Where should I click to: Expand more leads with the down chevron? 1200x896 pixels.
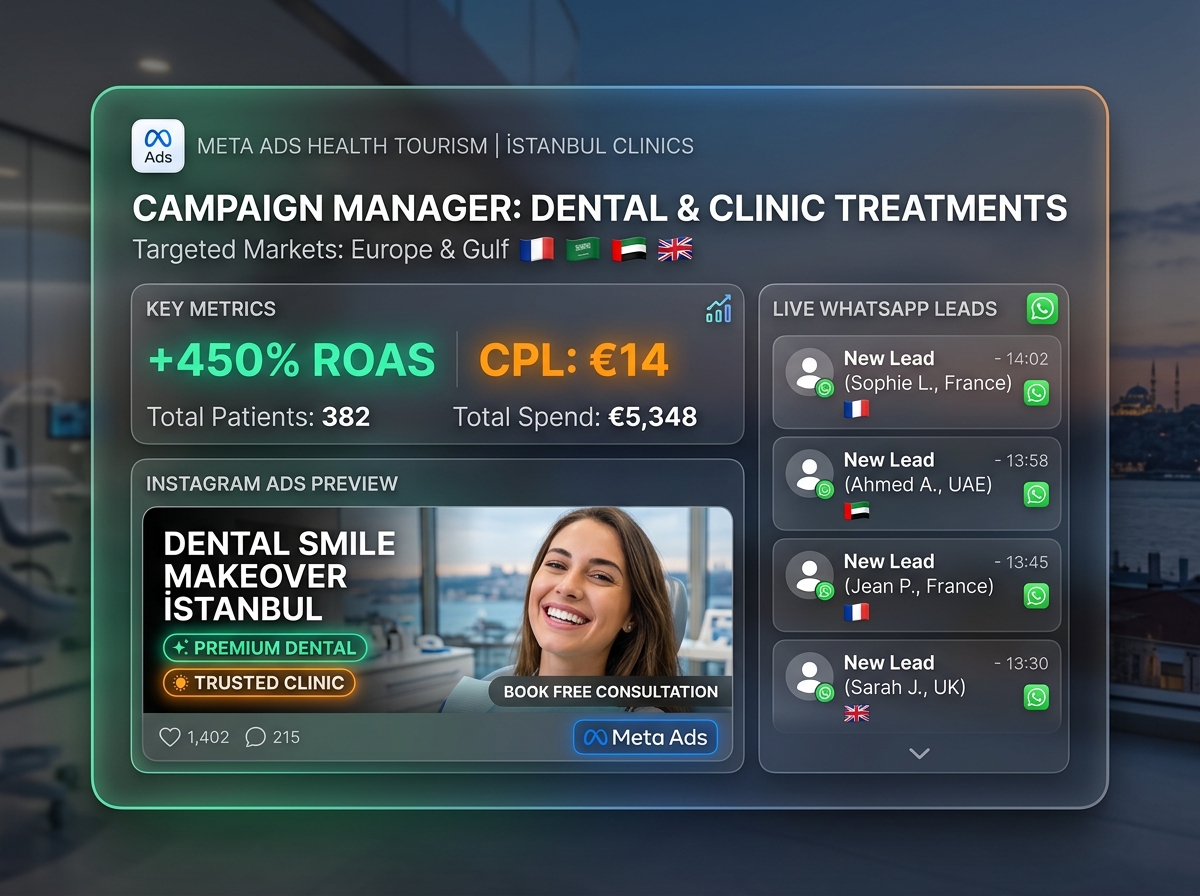pos(919,753)
